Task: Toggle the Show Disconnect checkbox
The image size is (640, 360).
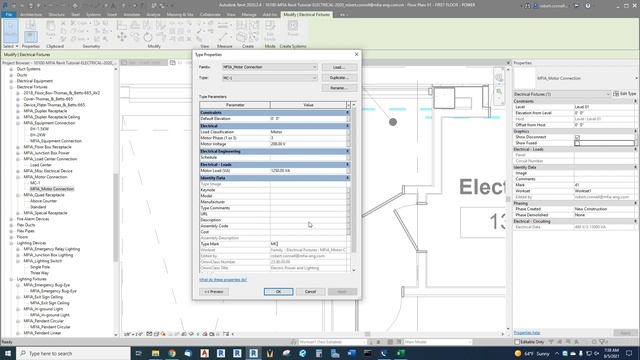Action: tap(577, 137)
